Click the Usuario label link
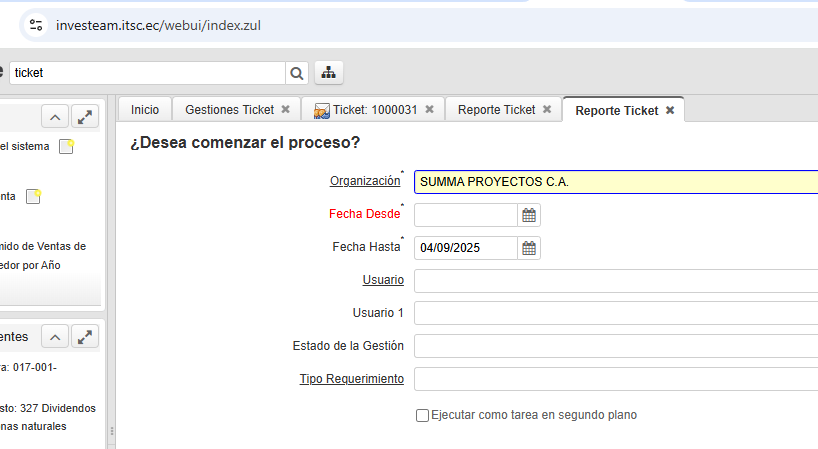 pos(383,280)
